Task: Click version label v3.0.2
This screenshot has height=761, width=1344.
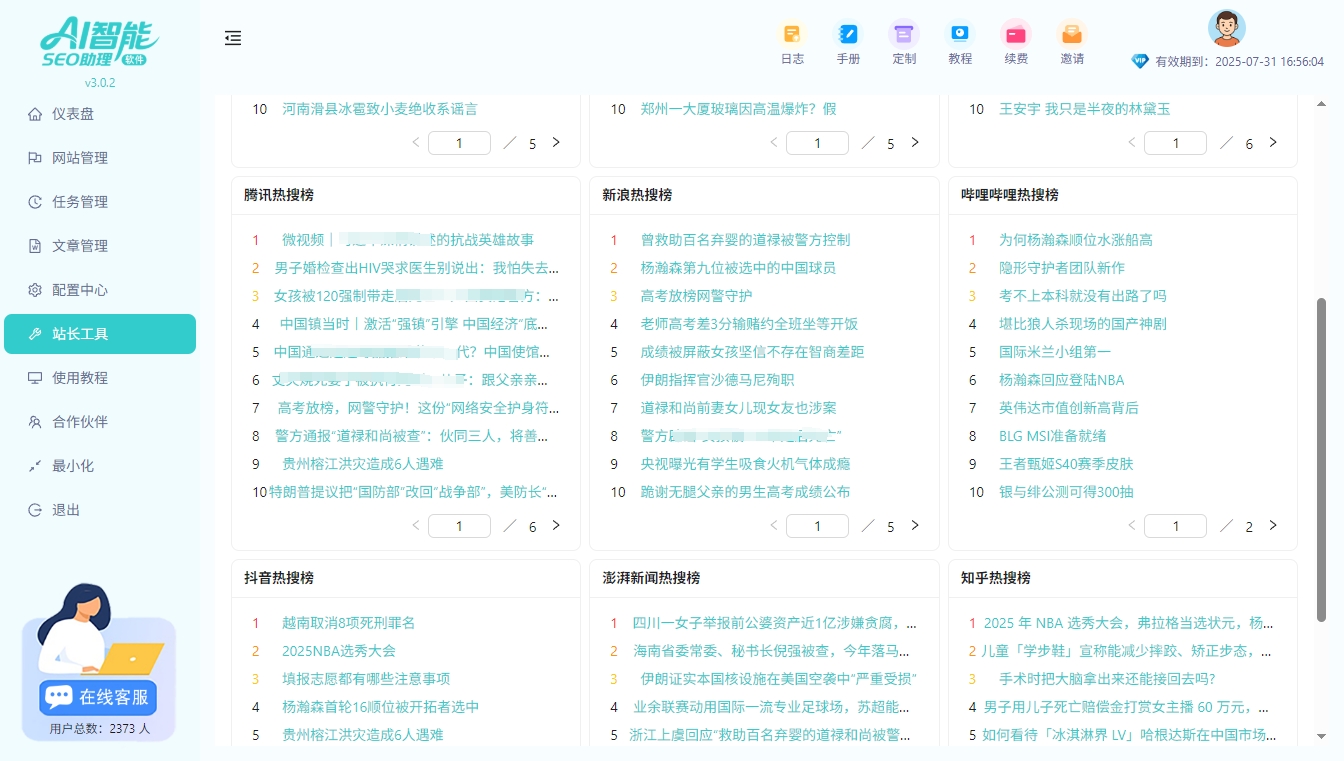Action: (x=100, y=83)
